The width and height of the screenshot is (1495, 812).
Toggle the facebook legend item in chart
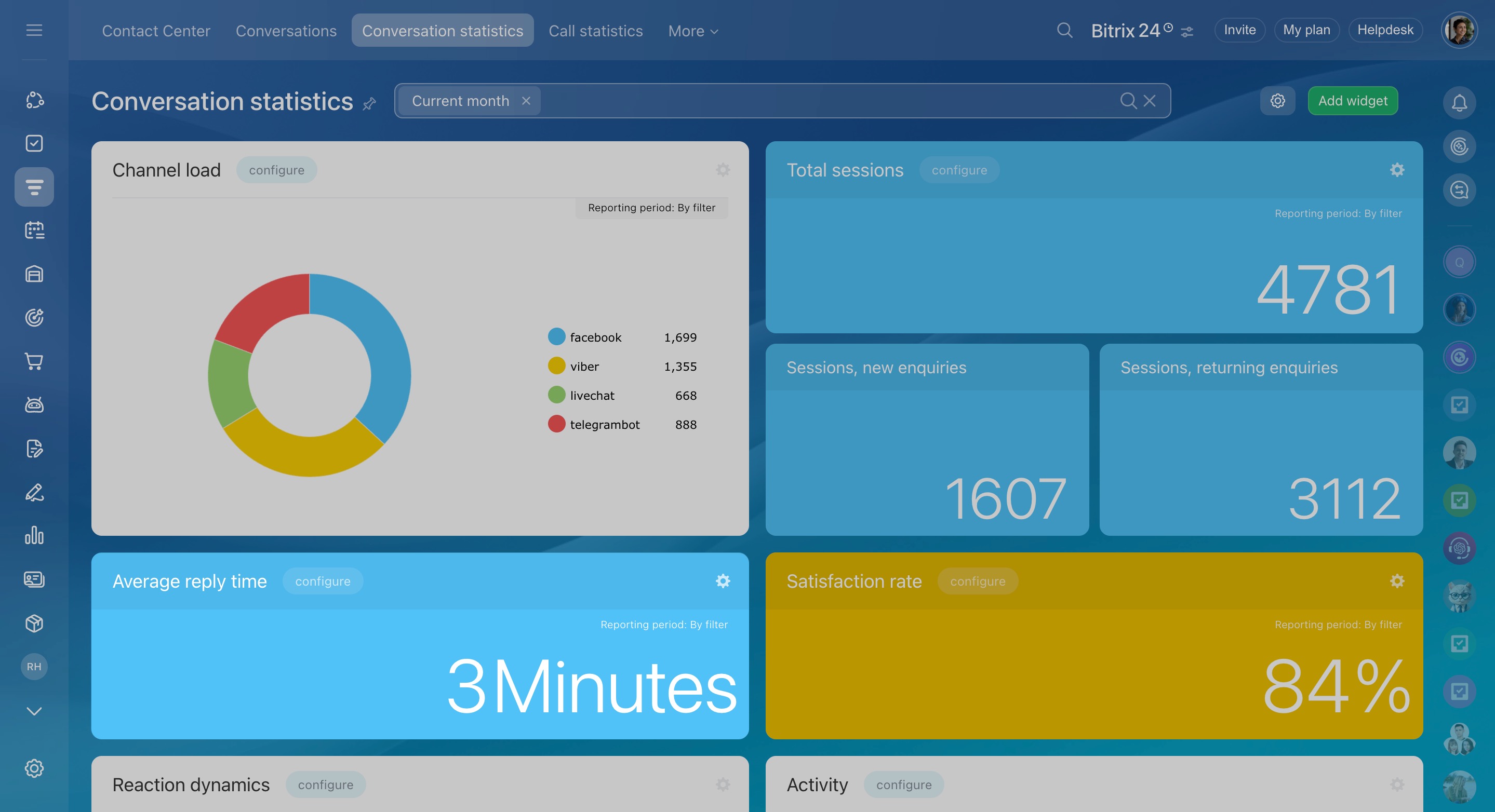(595, 337)
